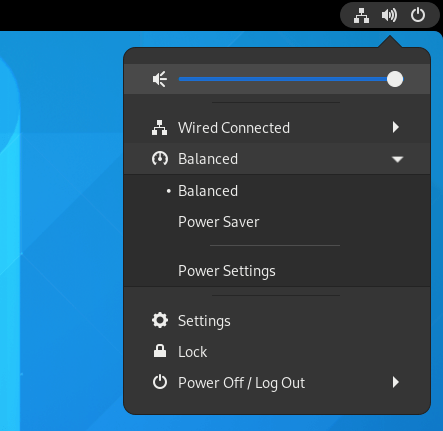443x431 pixels.
Task: Collapse the Balanced power mode section arrow
Action: [x=397, y=159]
